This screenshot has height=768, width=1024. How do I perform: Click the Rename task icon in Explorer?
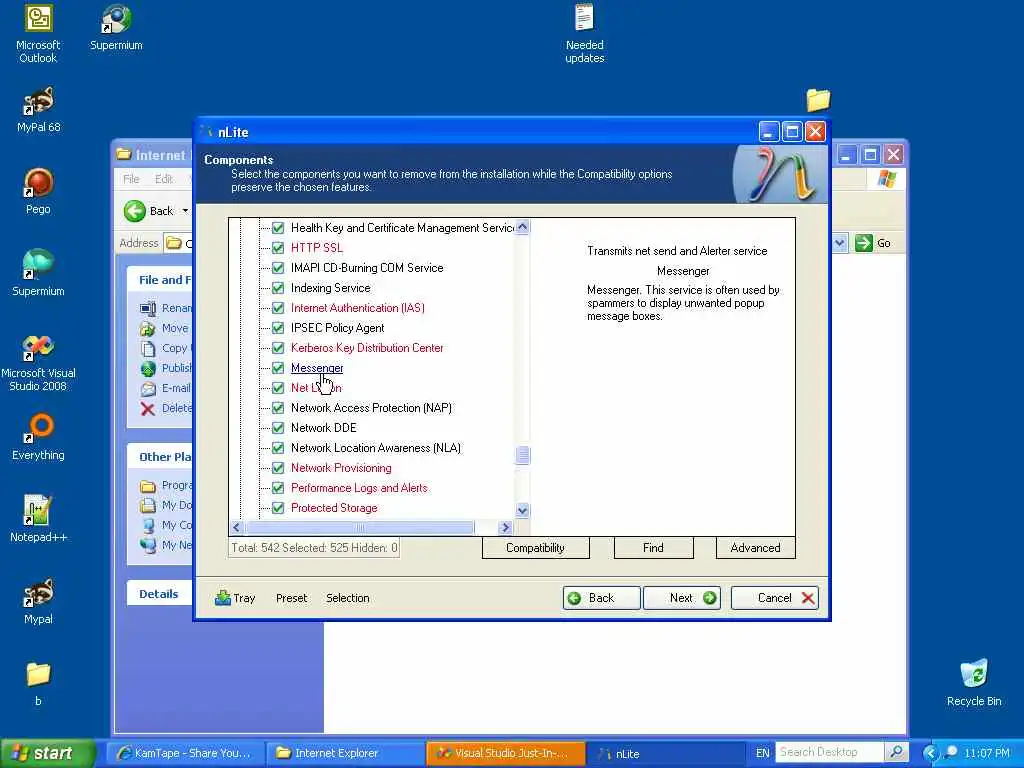[148, 308]
